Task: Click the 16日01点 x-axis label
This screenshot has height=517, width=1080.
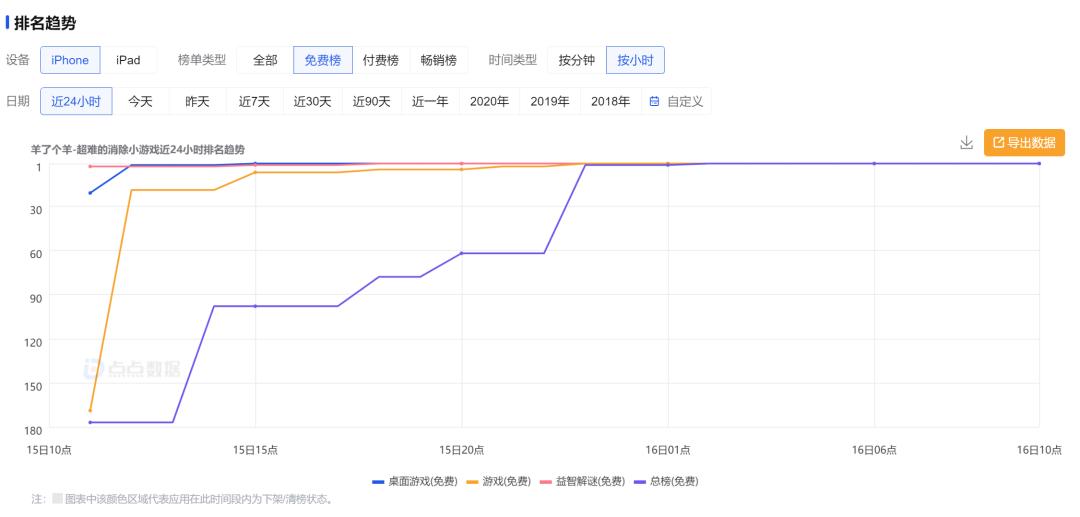Action: click(x=668, y=450)
